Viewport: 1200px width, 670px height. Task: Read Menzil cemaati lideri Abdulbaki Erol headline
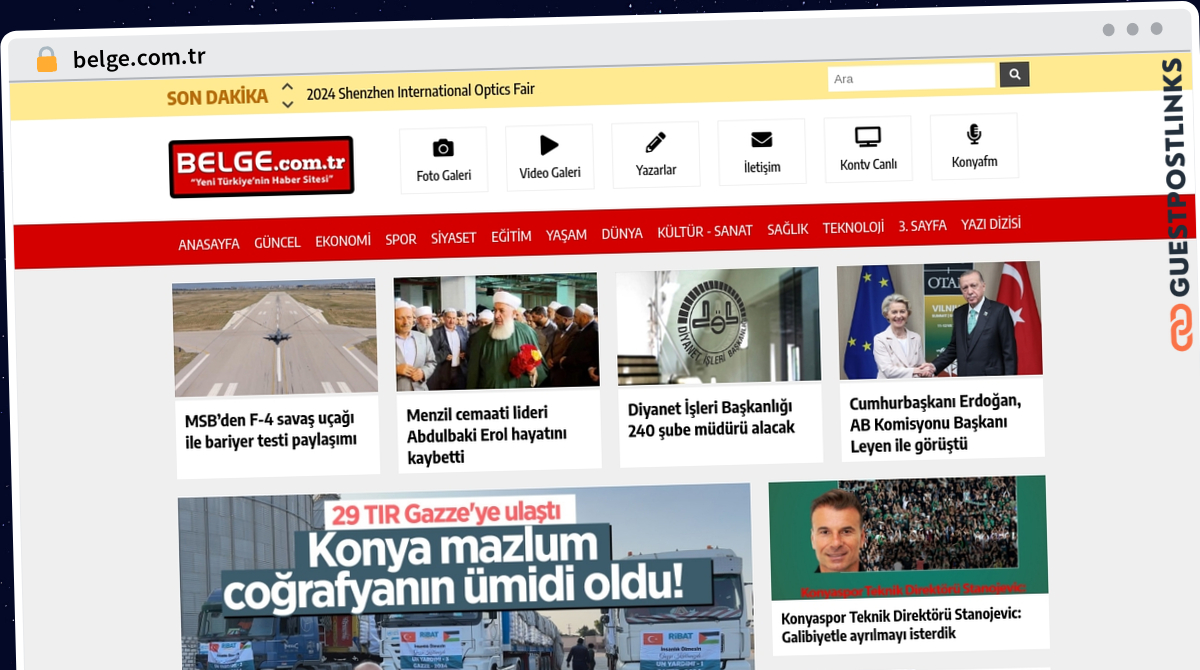coord(487,435)
